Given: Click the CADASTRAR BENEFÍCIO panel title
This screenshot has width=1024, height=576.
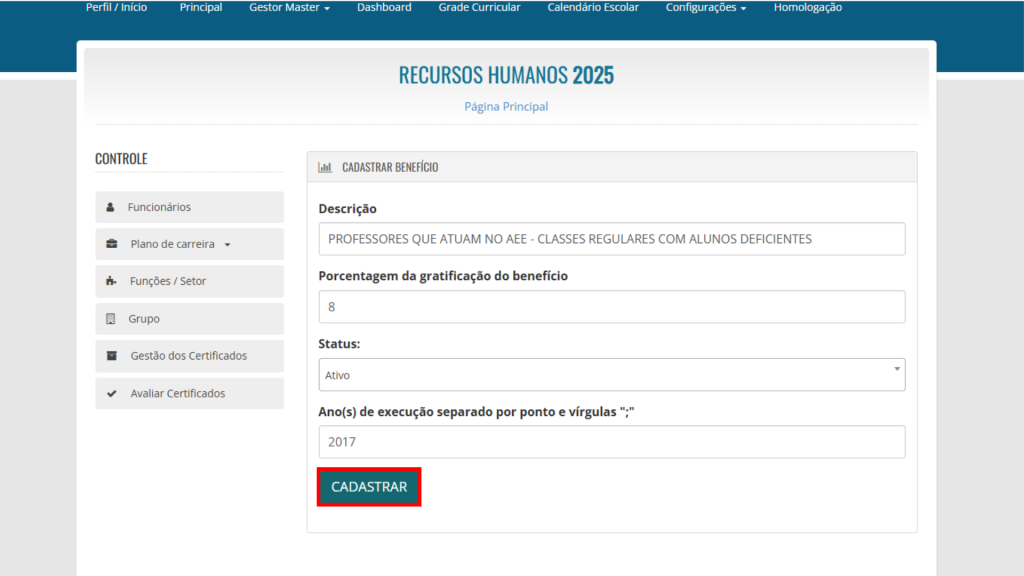Looking at the screenshot, I should tap(390, 167).
